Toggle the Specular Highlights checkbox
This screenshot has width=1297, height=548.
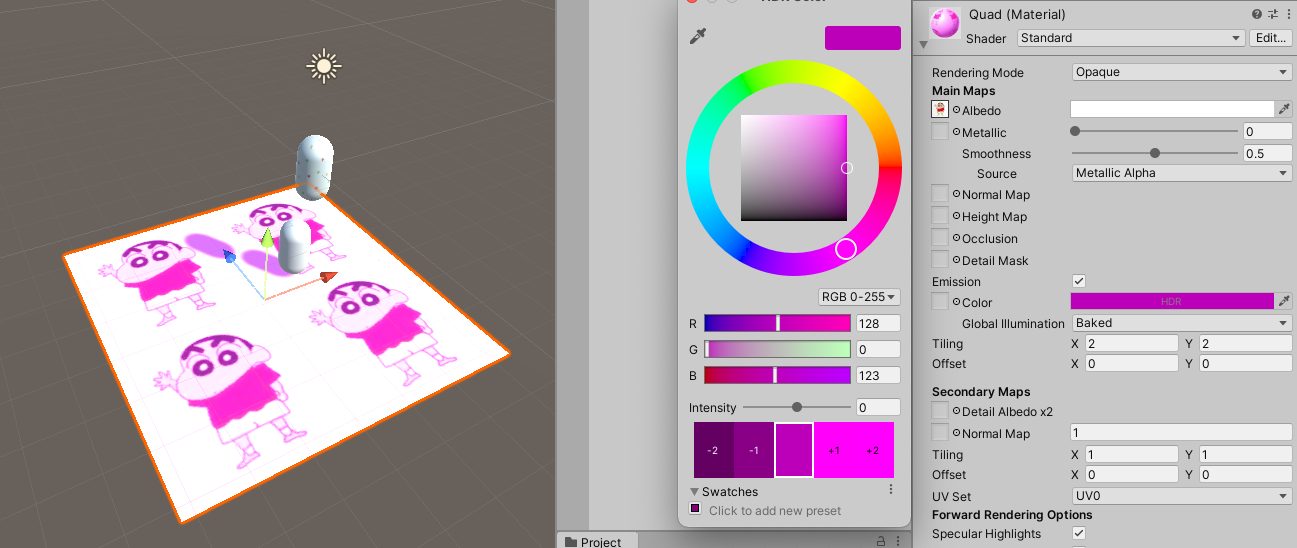1078,533
